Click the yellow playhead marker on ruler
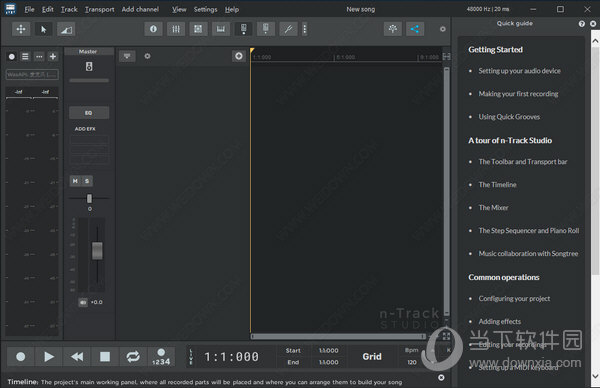The height and width of the screenshot is (388, 600). pos(252,50)
